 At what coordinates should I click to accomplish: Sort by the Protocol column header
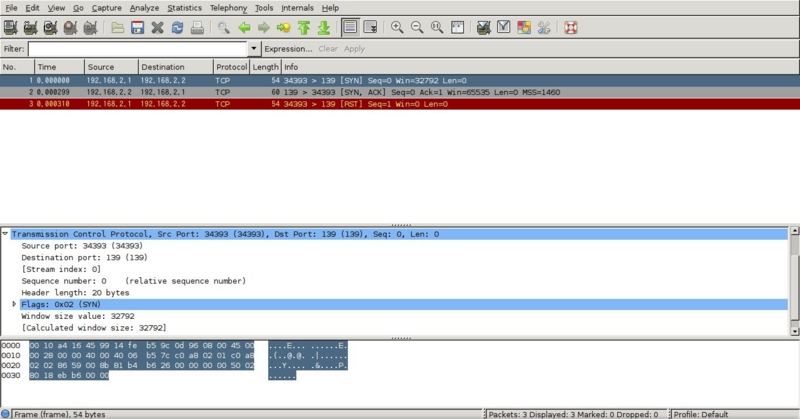tap(232, 67)
